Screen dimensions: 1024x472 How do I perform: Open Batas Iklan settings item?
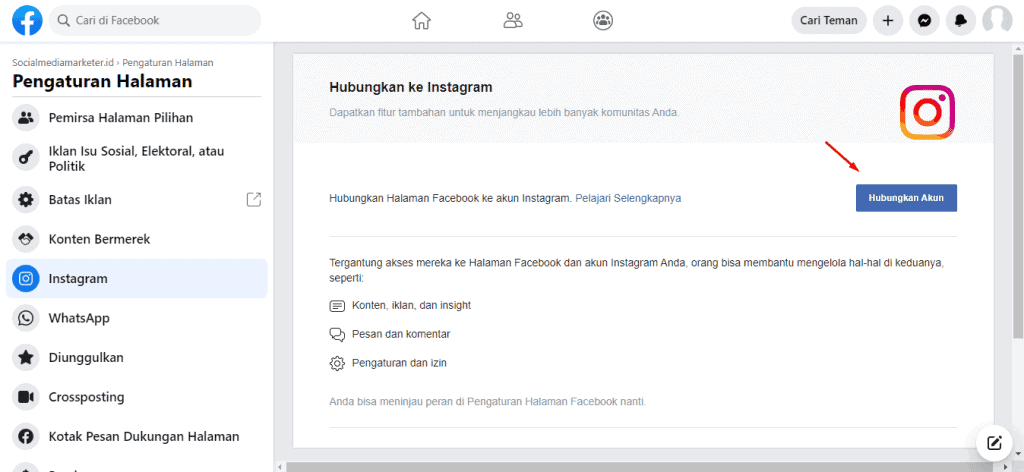[136, 200]
